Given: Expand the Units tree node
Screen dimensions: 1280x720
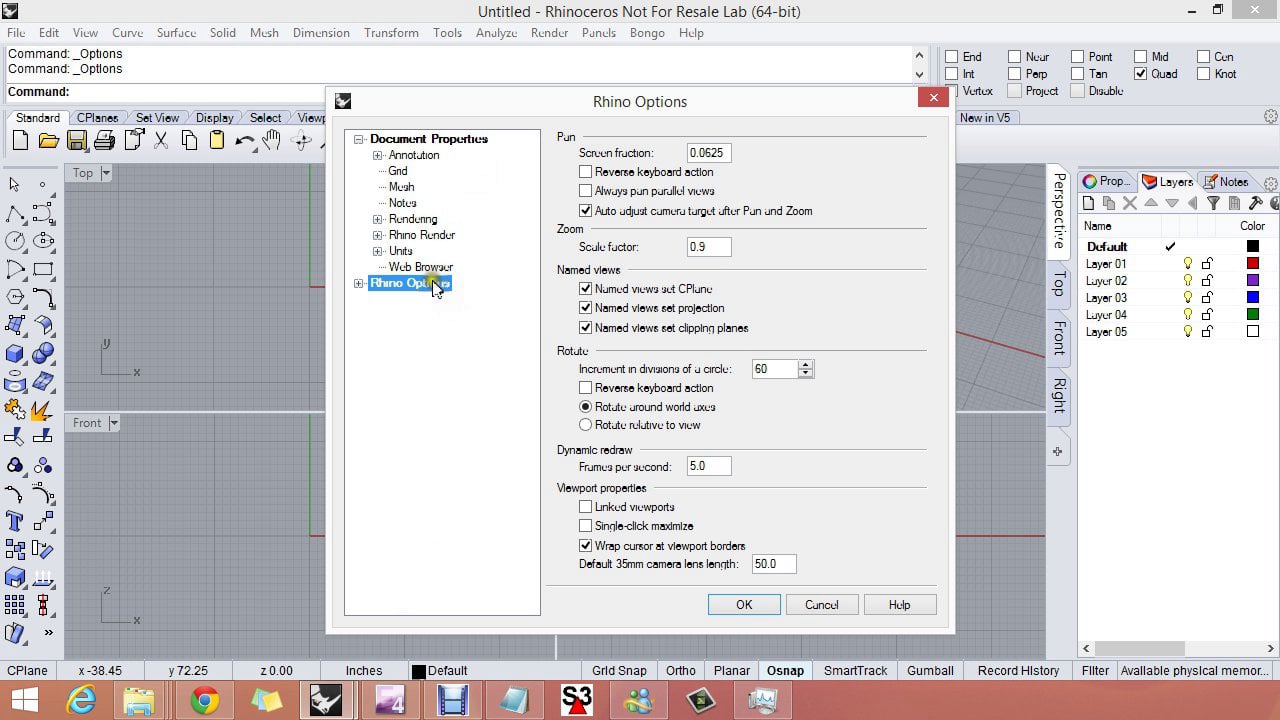Looking at the screenshot, I should [378, 251].
